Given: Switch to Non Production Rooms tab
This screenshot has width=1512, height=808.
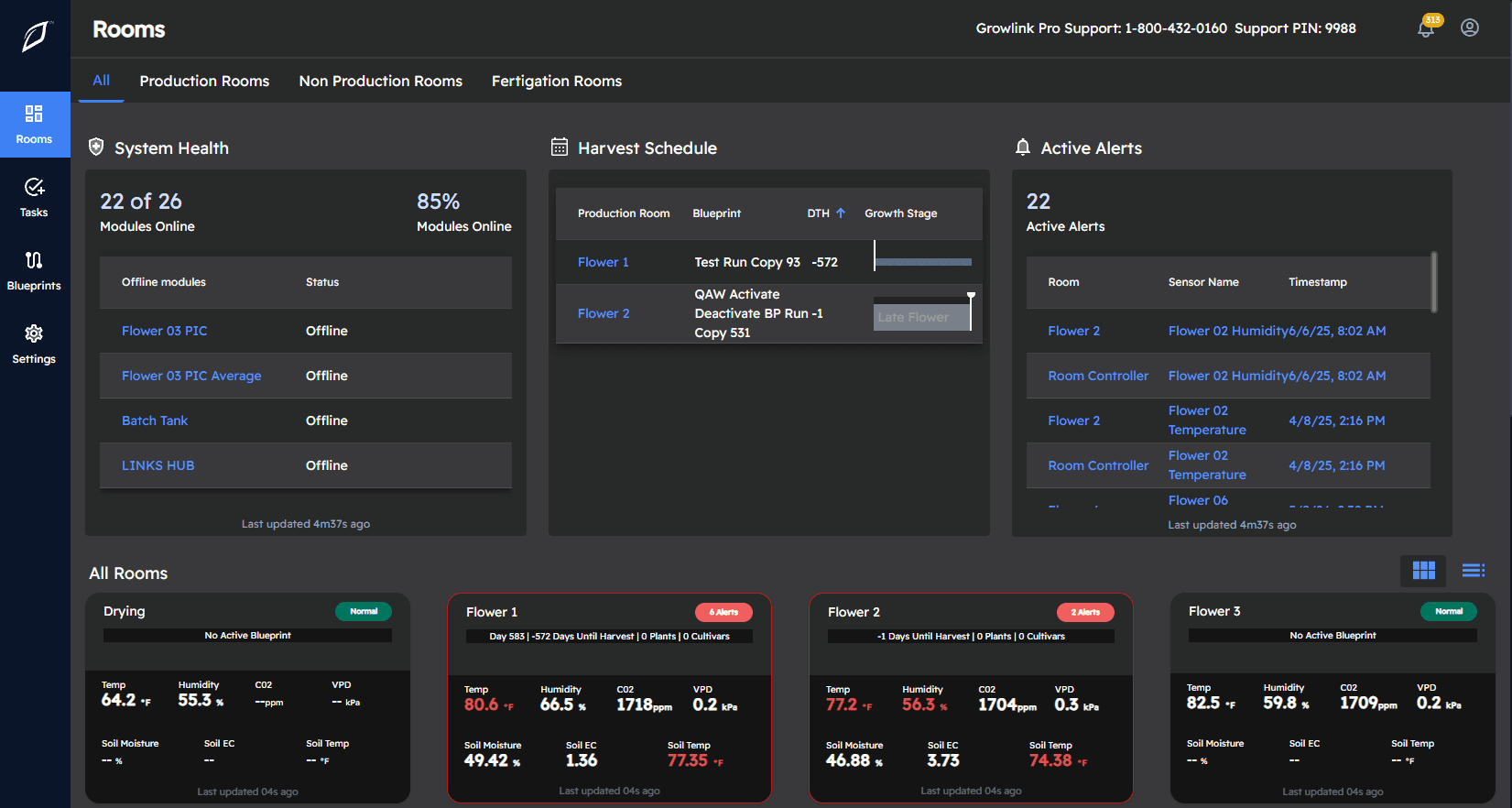Looking at the screenshot, I should click(x=380, y=81).
